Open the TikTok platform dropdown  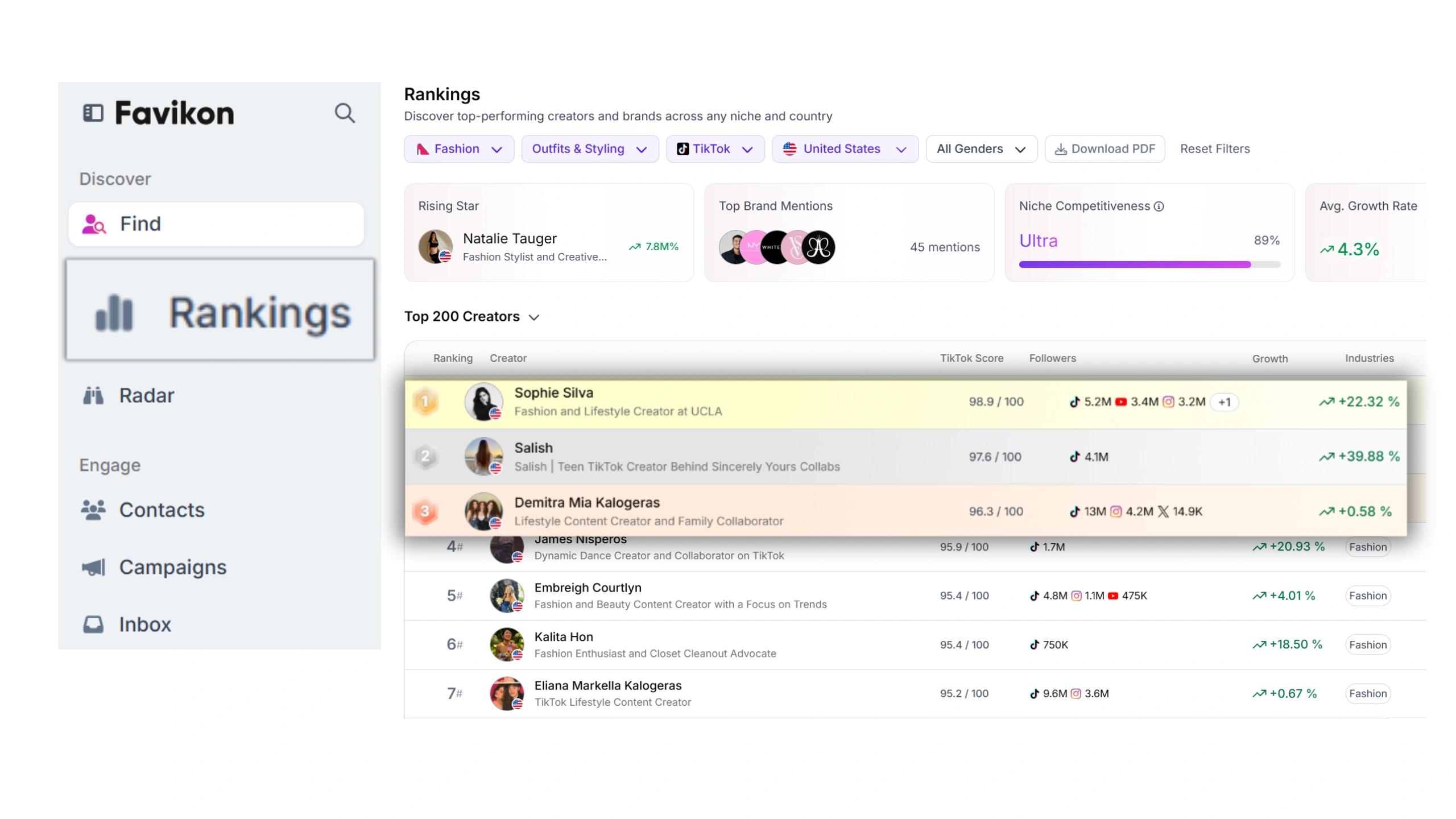pos(714,149)
